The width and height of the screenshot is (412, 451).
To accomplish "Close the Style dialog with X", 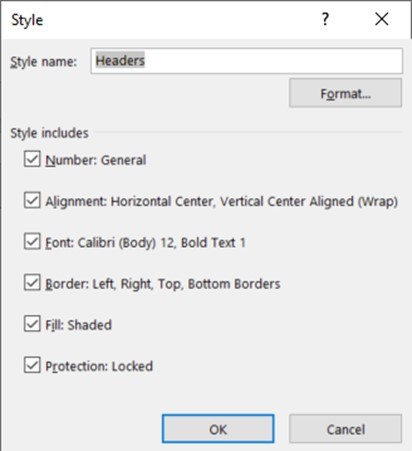I will 382,19.
